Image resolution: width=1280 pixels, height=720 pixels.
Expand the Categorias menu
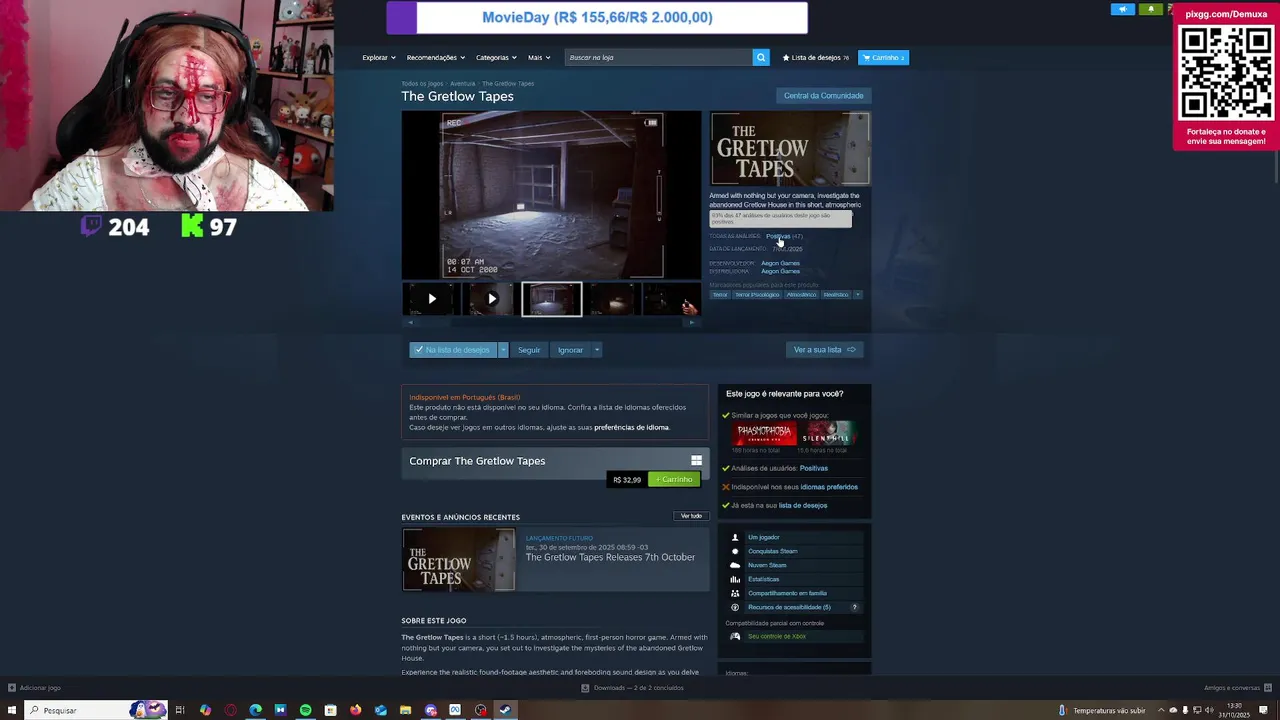pyautogui.click(x=496, y=57)
